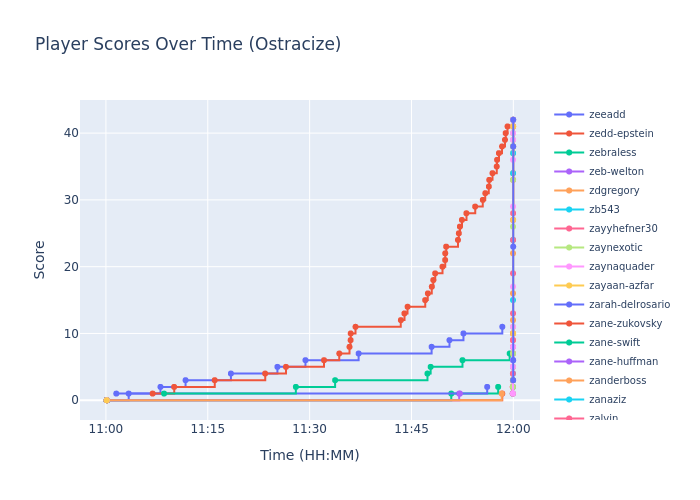
Task: Click the zaynexotic light green legend marker
Action: point(569,248)
